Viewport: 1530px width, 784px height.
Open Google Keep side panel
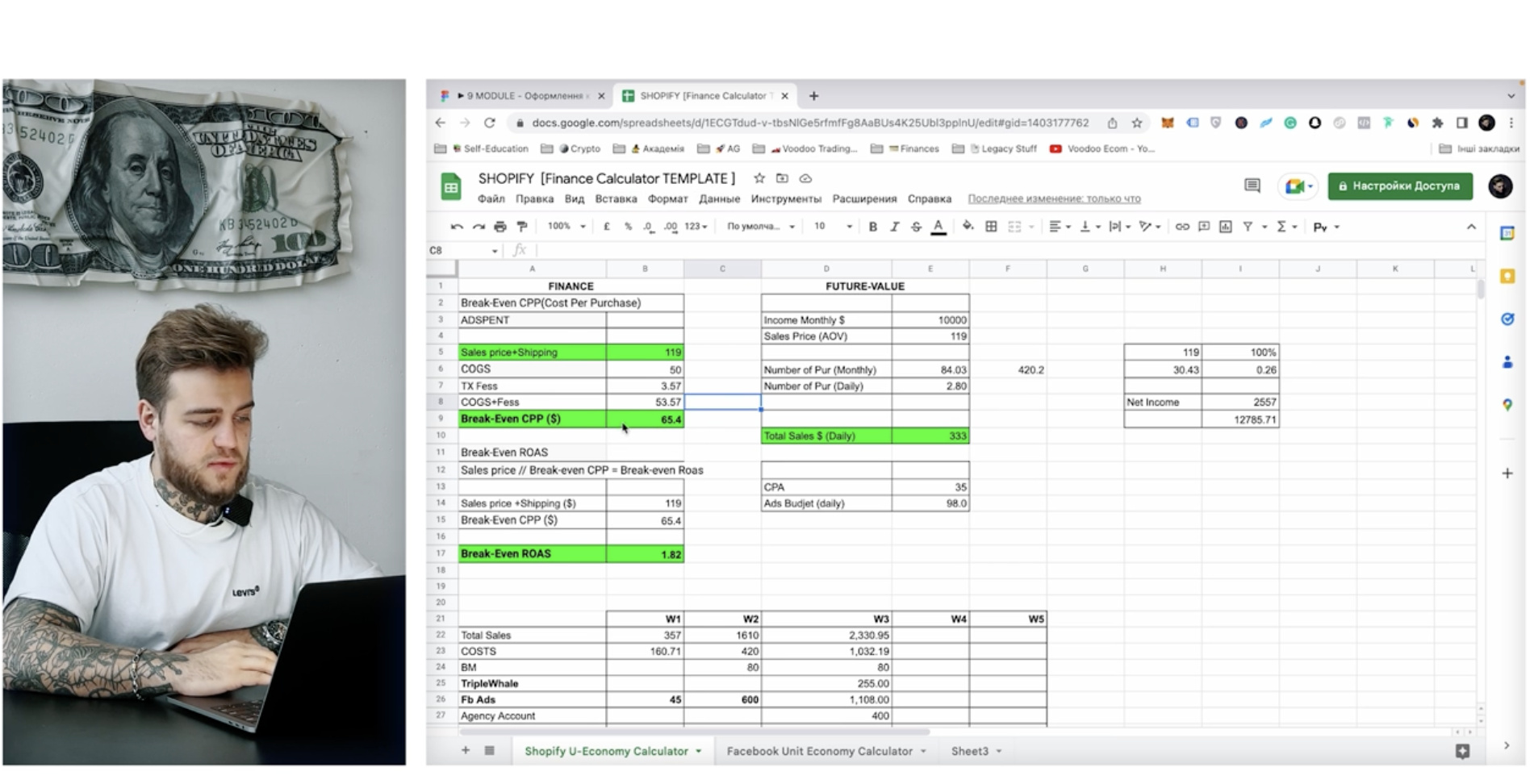tap(1507, 277)
